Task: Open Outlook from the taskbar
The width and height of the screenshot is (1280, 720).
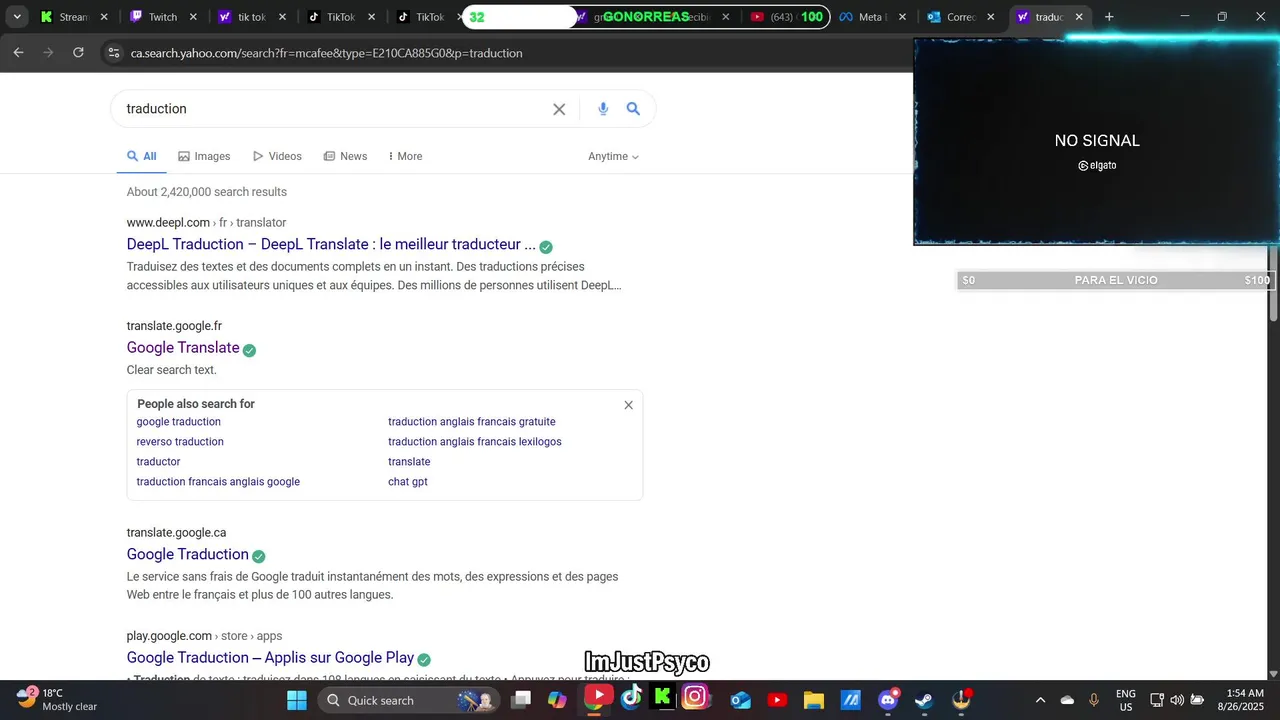Action: click(741, 700)
